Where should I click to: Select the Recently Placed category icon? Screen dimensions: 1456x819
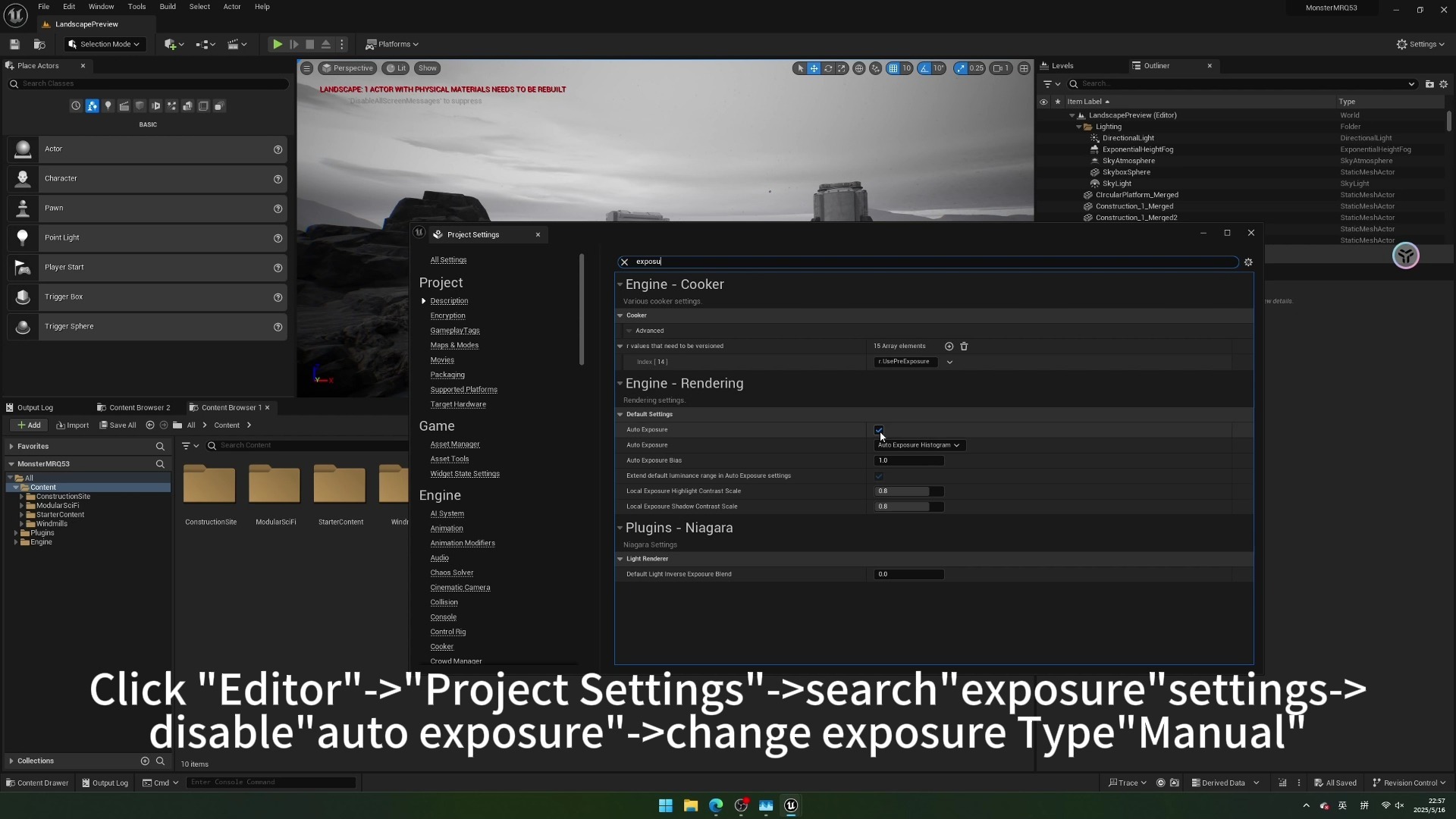coord(76,106)
